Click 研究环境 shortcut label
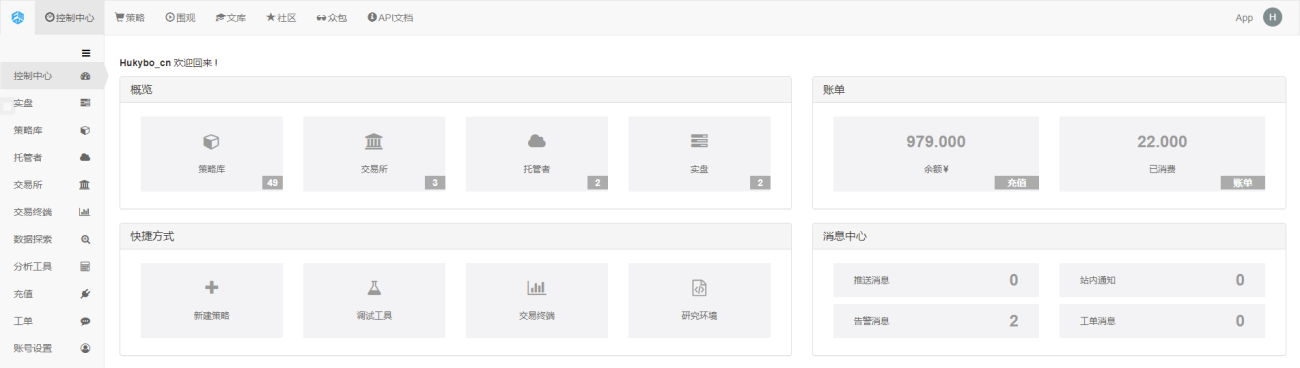Image resolution: width=1300 pixels, height=368 pixels. (699, 315)
